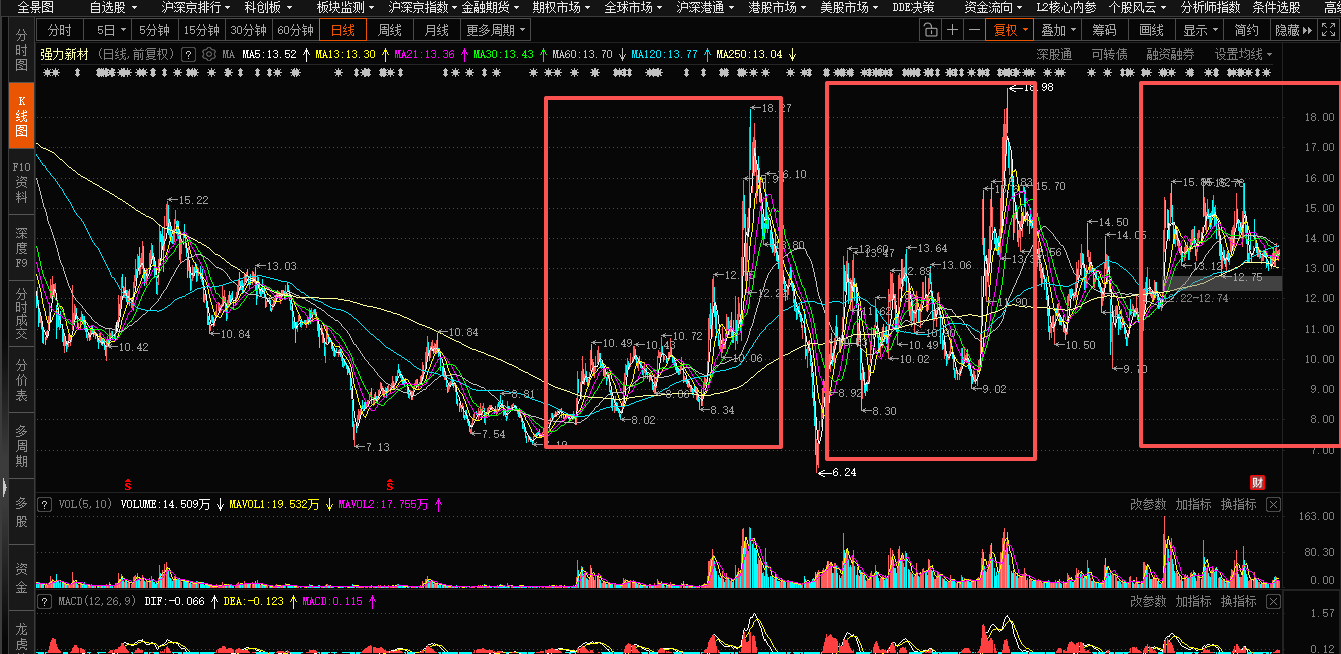Switch to the 15分钟 period
This screenshot has width=1341, height=654.
[x=203, y=30]
